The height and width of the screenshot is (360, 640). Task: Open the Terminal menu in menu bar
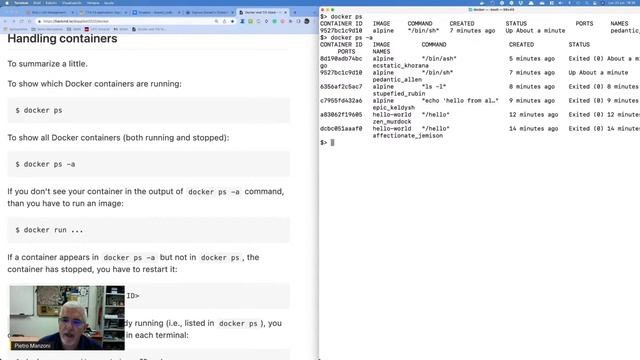pyautogui.click(x=21, y=3)
